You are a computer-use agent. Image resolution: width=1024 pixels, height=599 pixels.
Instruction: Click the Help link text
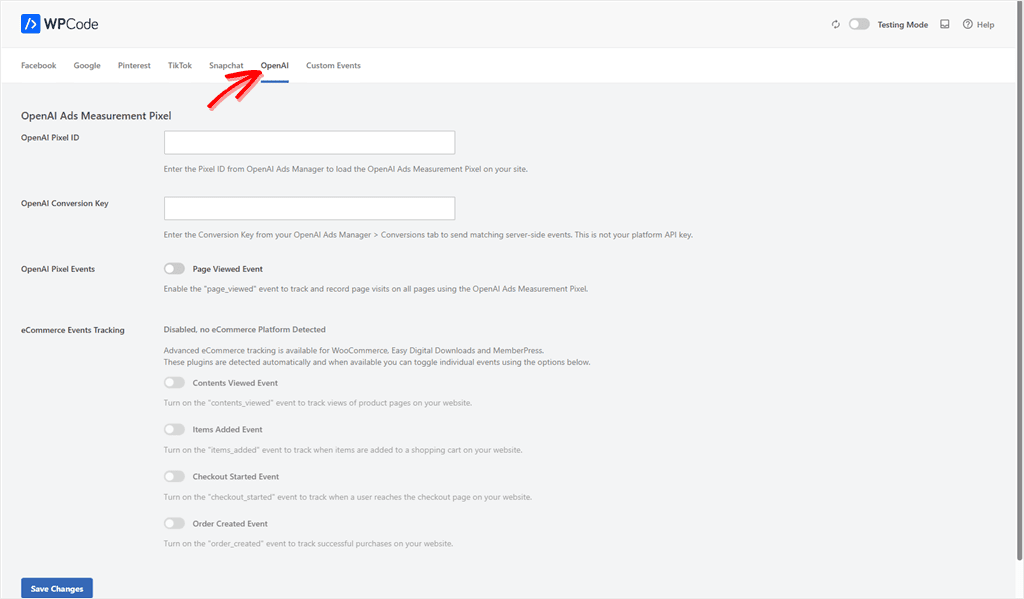click(x=985, y=25)
